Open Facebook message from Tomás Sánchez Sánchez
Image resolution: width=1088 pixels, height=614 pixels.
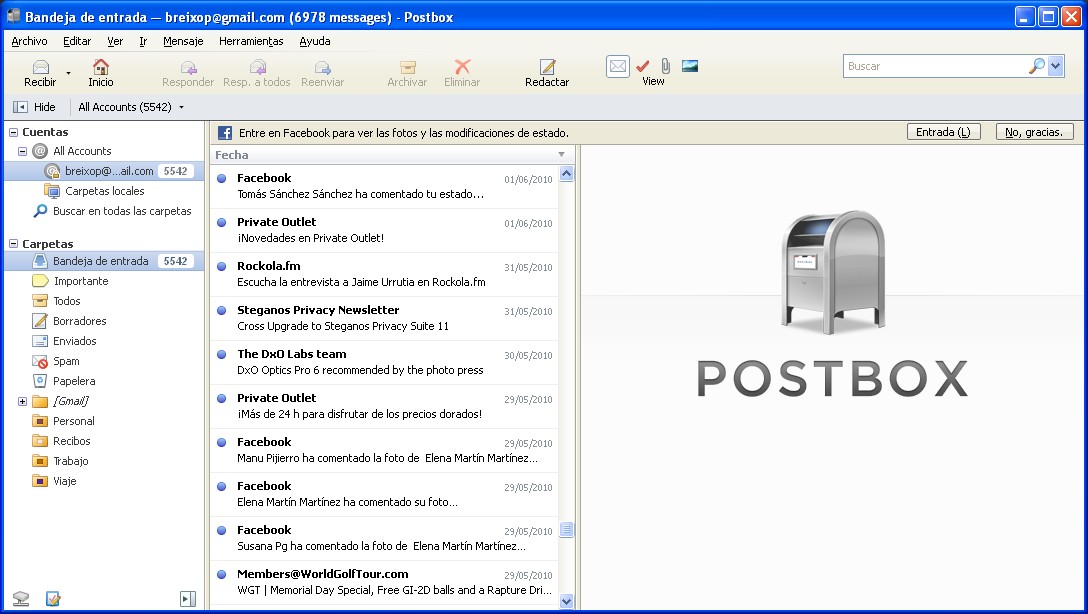click(x=384, y=186)
